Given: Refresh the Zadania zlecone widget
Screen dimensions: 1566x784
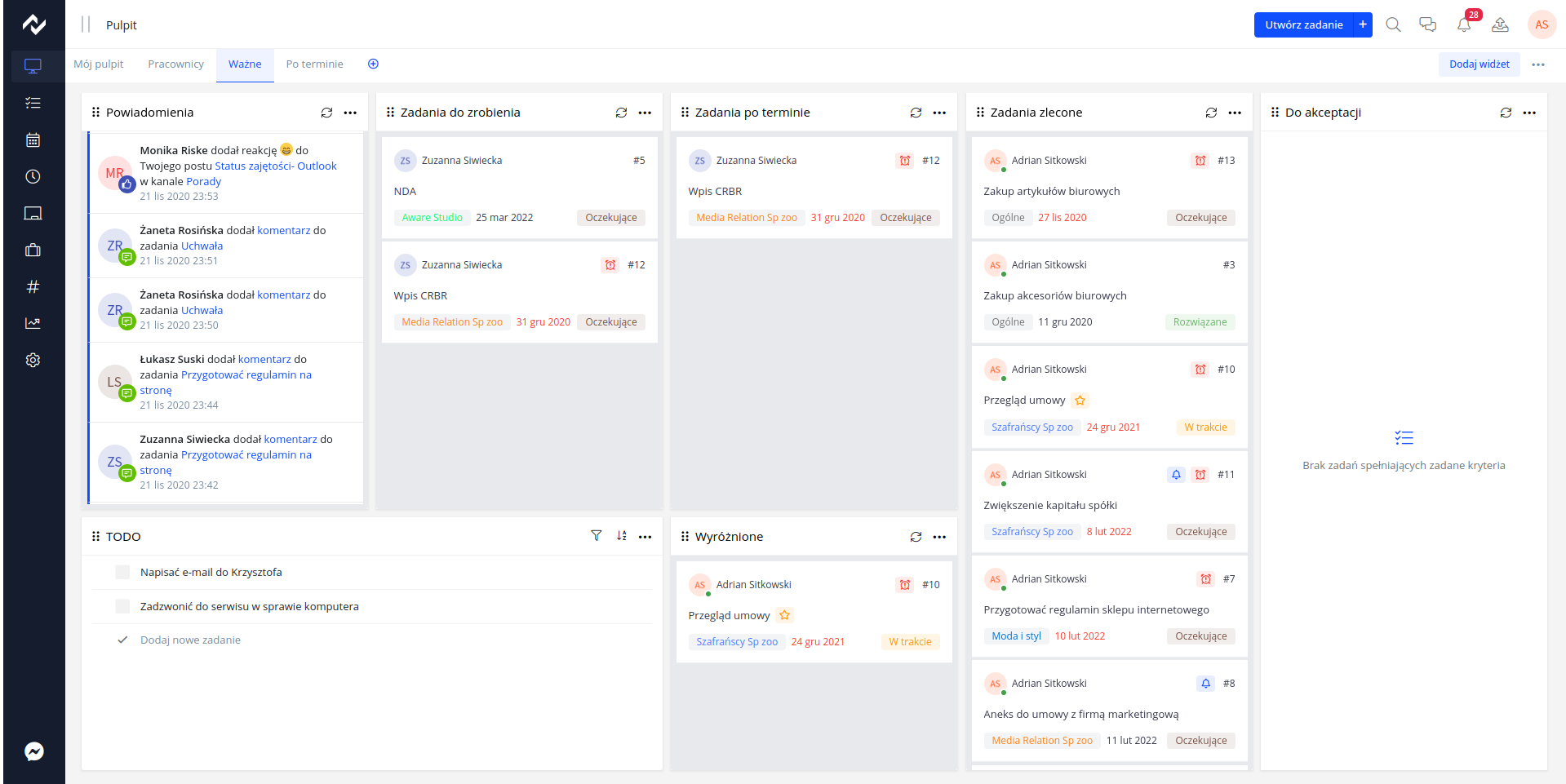Looking at the screenshot, I should coord(1211,113).
